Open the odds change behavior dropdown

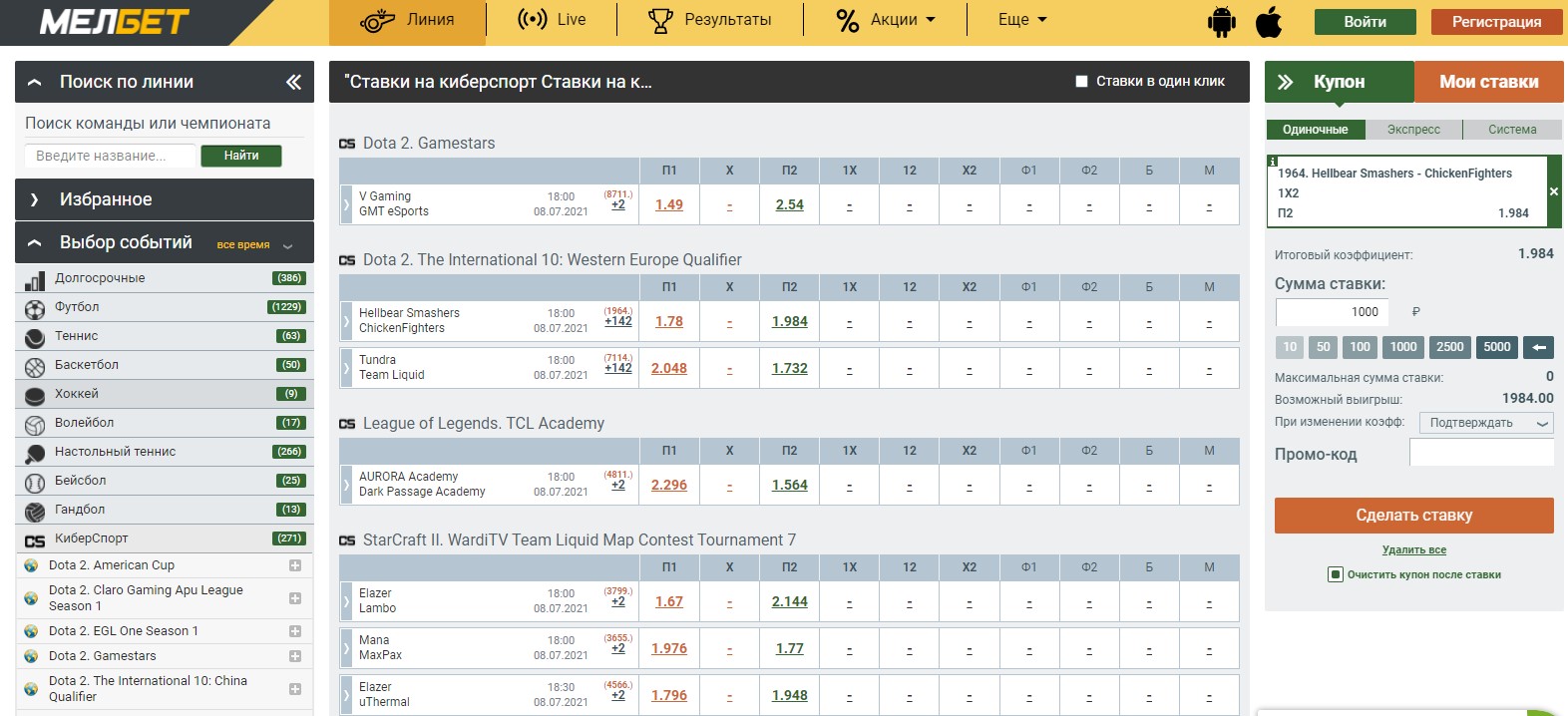click(x=1485, y=423)
